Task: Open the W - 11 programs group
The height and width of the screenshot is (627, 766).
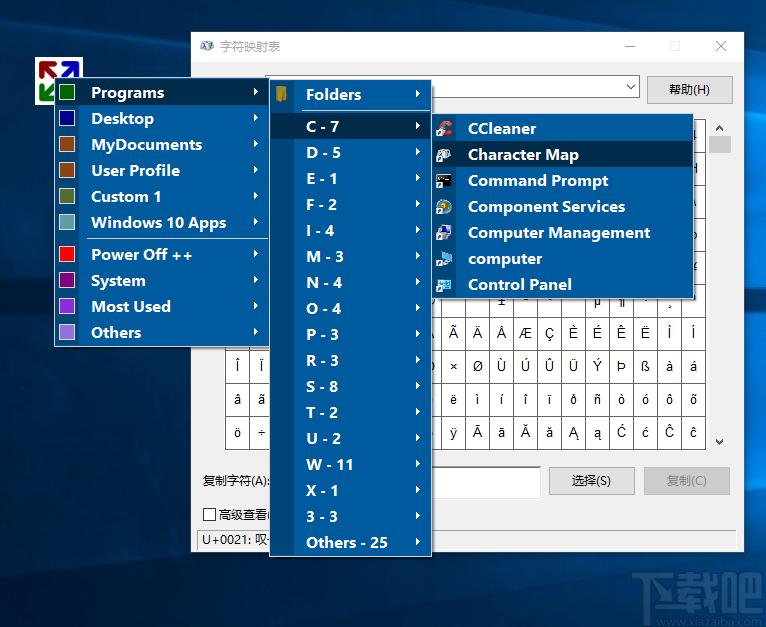Action: tap(351, 464)
